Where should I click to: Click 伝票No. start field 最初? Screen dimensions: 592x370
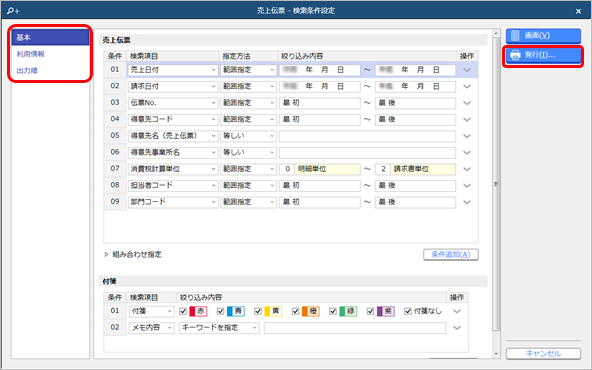(319, 103)
